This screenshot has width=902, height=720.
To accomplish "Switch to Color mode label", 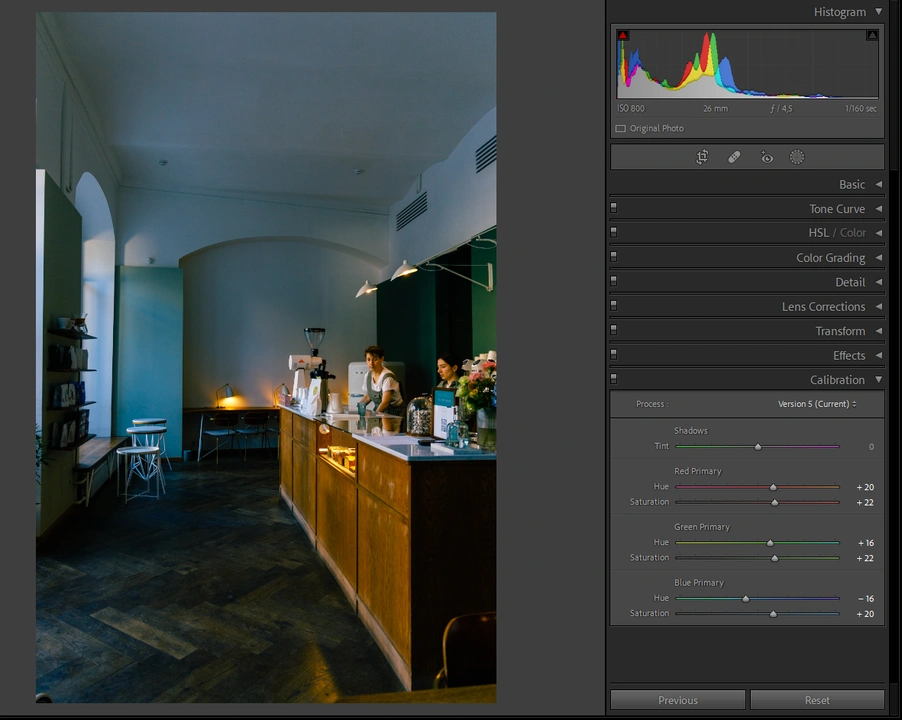I will coord(853,233).
